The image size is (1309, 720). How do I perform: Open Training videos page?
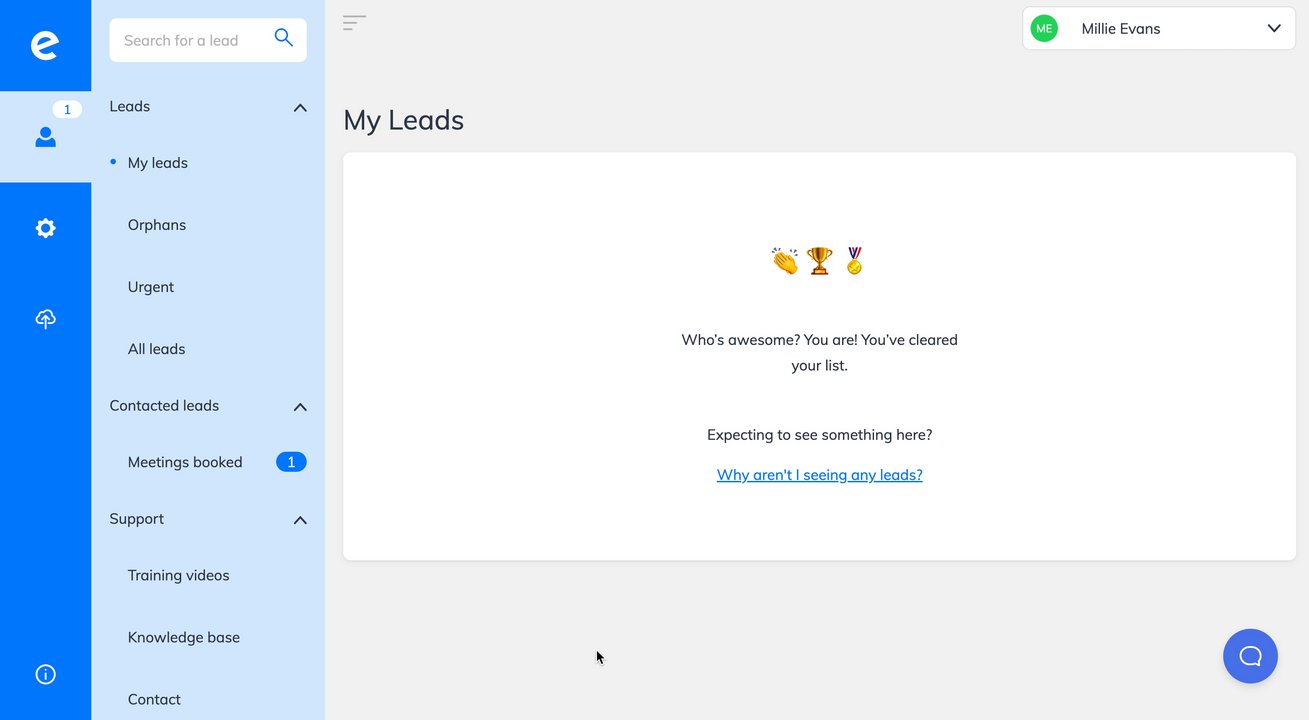pos(178,575)
